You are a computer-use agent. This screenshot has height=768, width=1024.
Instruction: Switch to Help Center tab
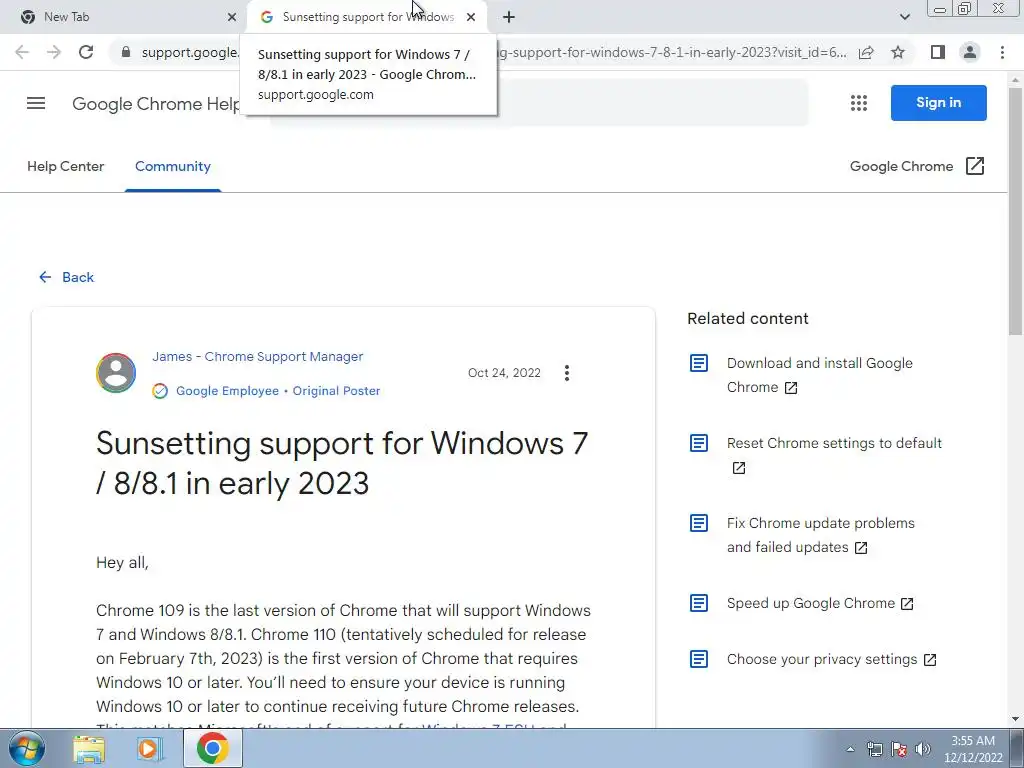click(x=65, y=167)
